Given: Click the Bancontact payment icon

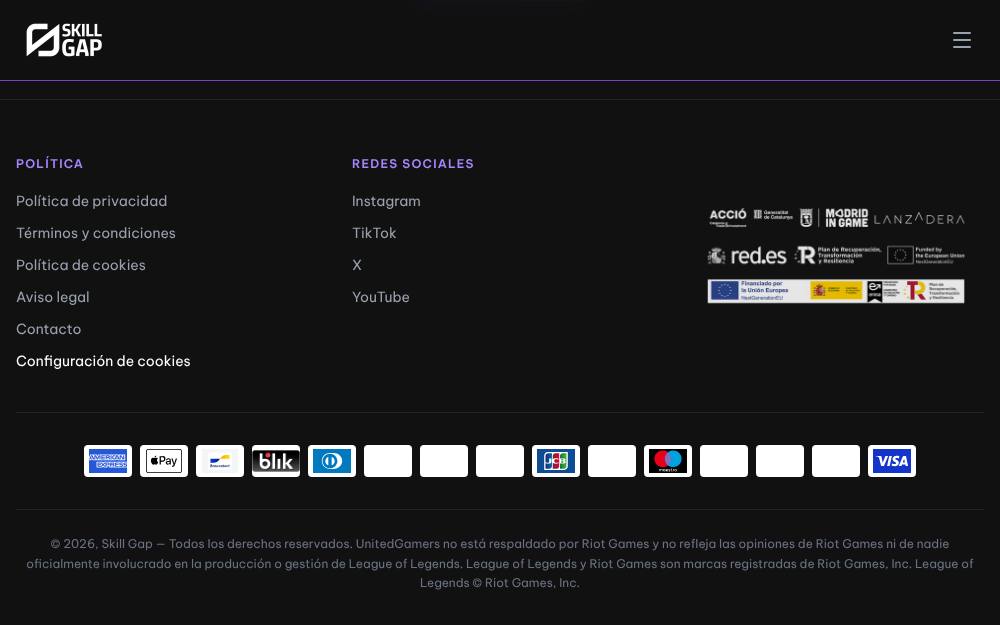Looking at the screenshot, I should coord(220,460).
